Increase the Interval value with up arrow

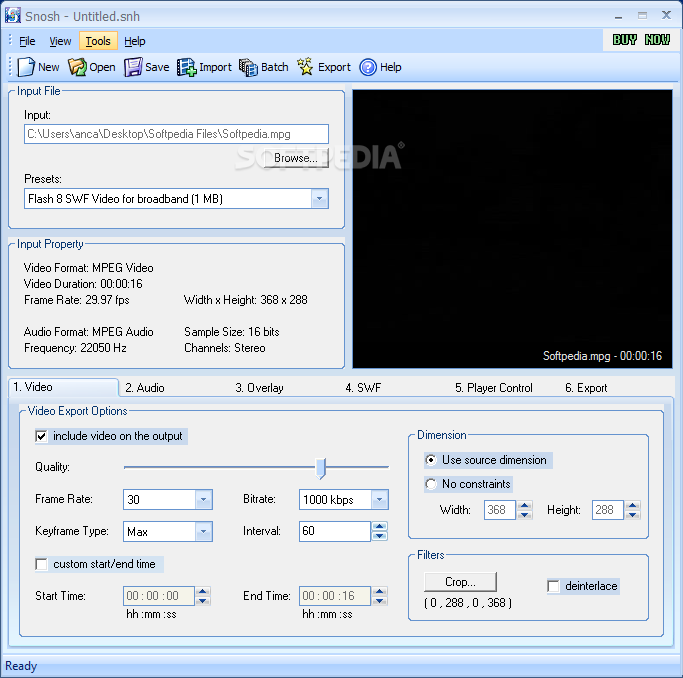tap(379, 526)
